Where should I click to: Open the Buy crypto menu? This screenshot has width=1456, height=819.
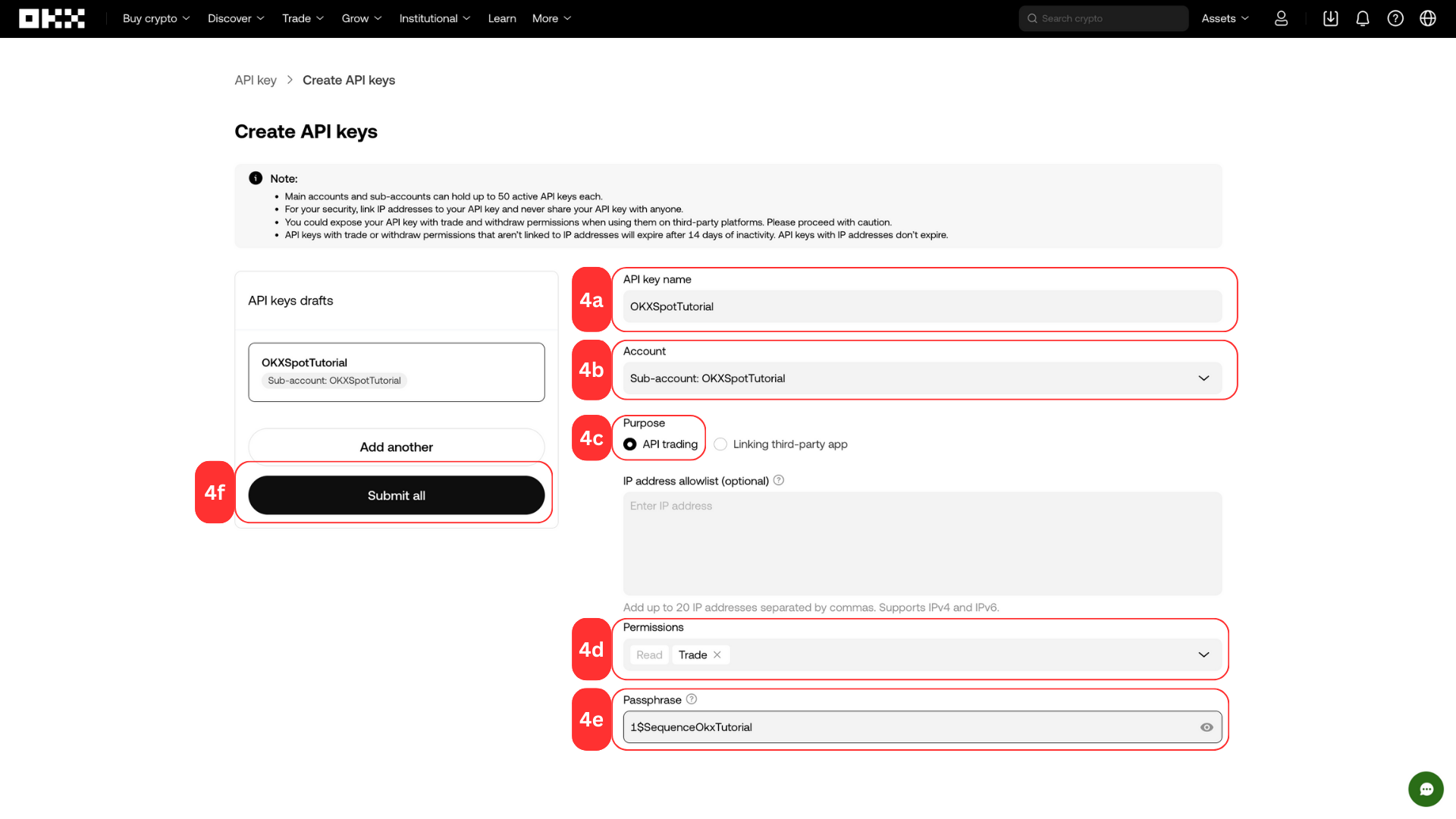coord(156,18)
